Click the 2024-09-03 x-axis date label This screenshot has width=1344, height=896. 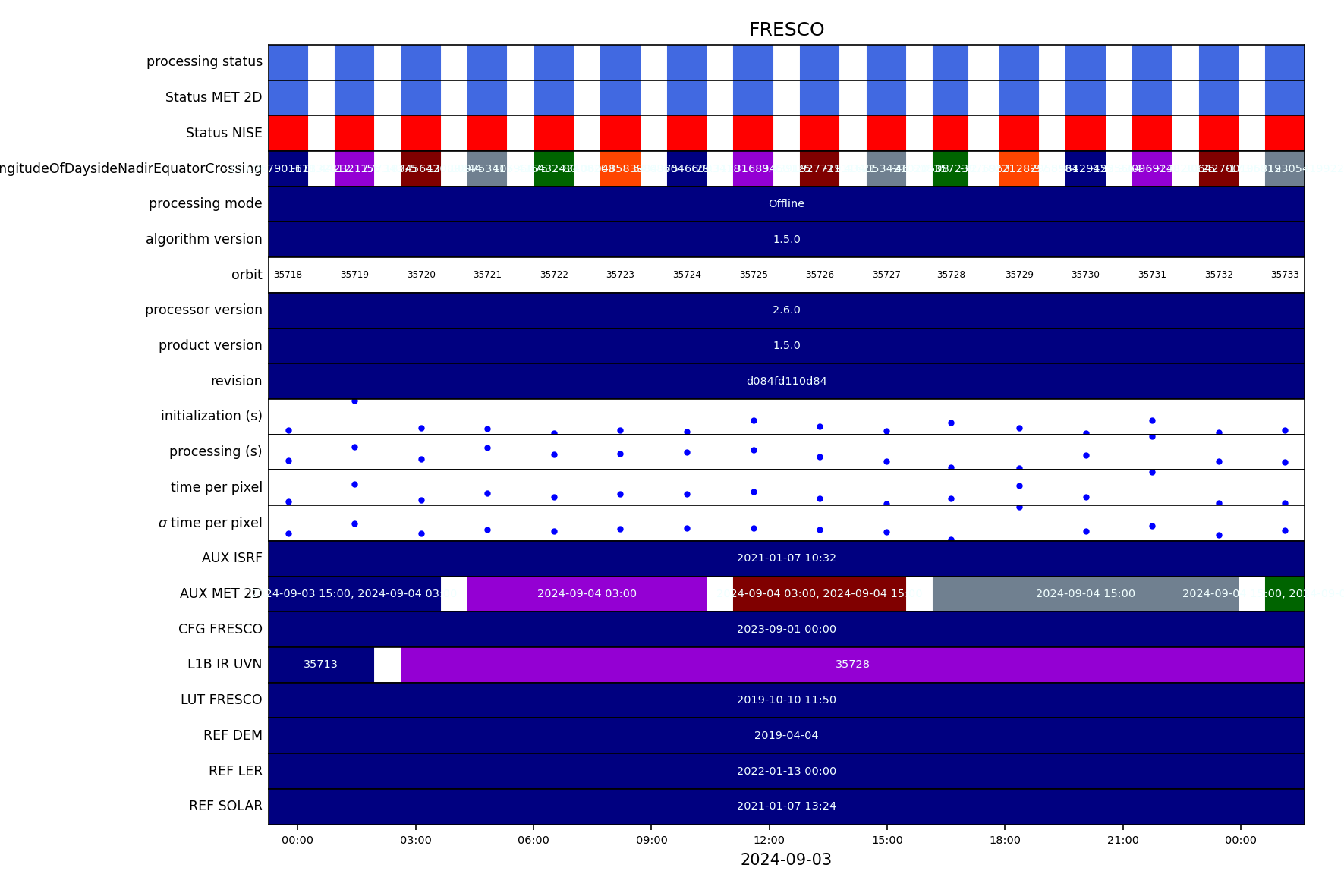[785, 860]
